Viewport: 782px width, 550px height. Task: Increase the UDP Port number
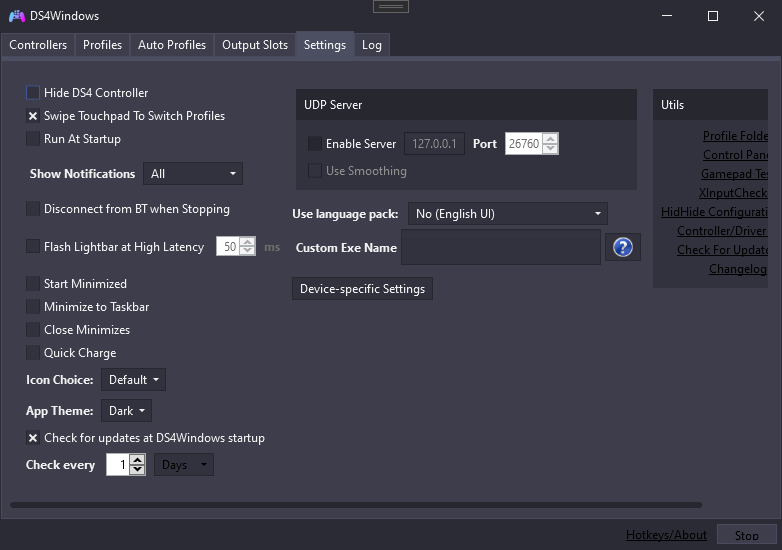coord(550,139)
